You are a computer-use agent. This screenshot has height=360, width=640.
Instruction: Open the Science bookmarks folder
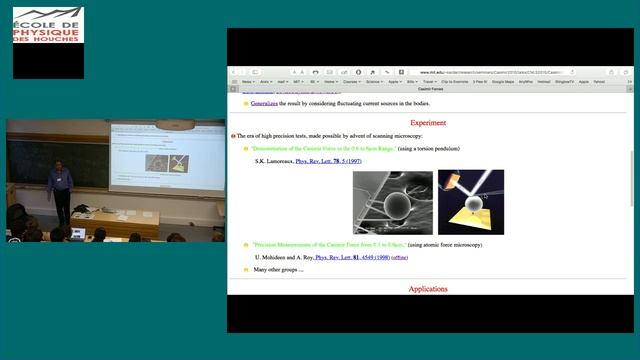374,82
